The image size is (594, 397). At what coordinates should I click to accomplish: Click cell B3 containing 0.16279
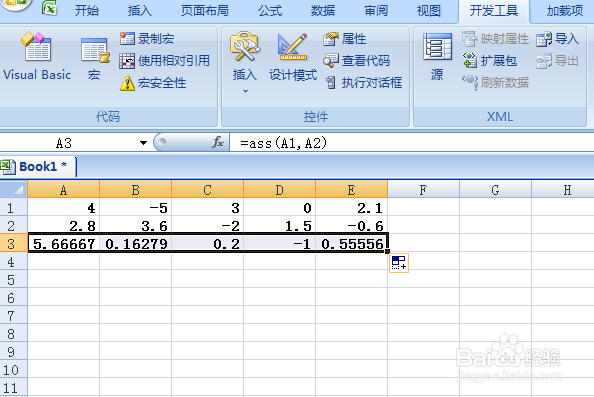pos(135,244)
